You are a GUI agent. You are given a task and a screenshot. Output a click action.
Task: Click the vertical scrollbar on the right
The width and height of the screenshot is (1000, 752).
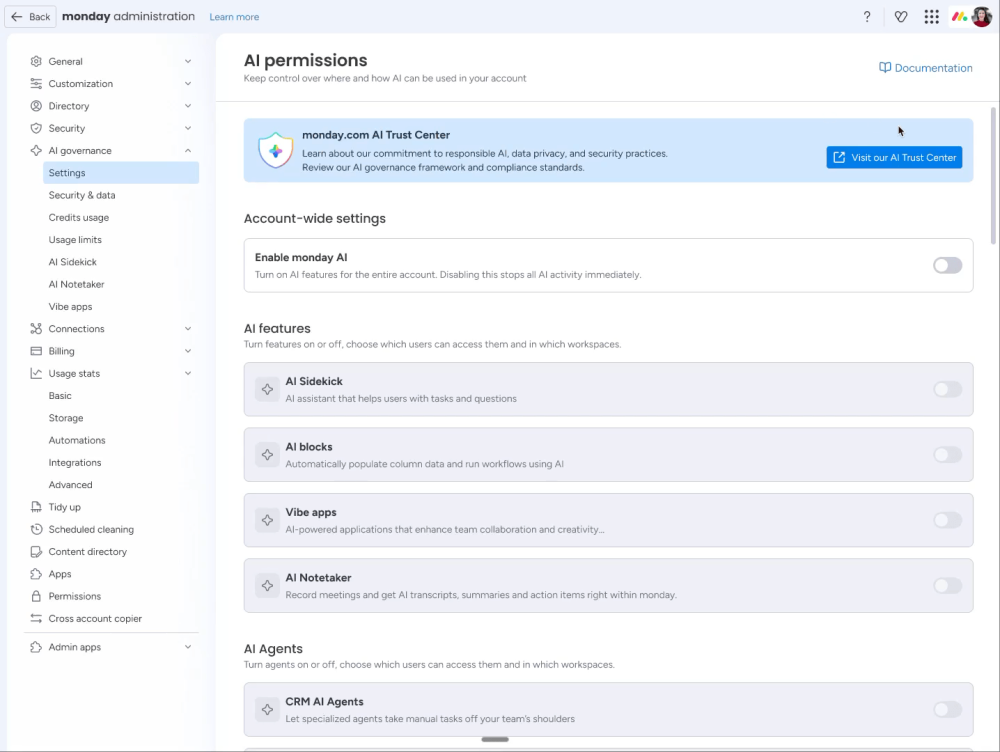point(993,175)
